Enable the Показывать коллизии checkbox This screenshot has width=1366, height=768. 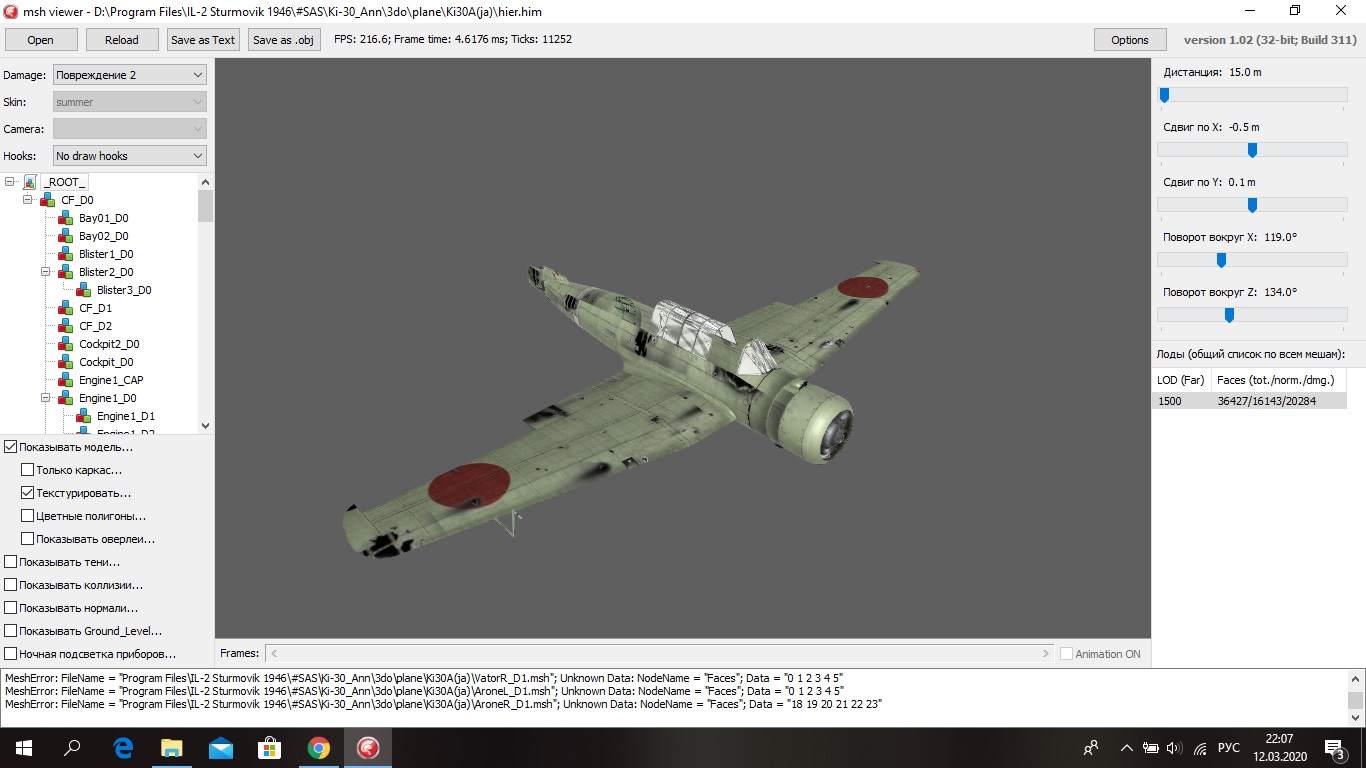click(10, 585)
